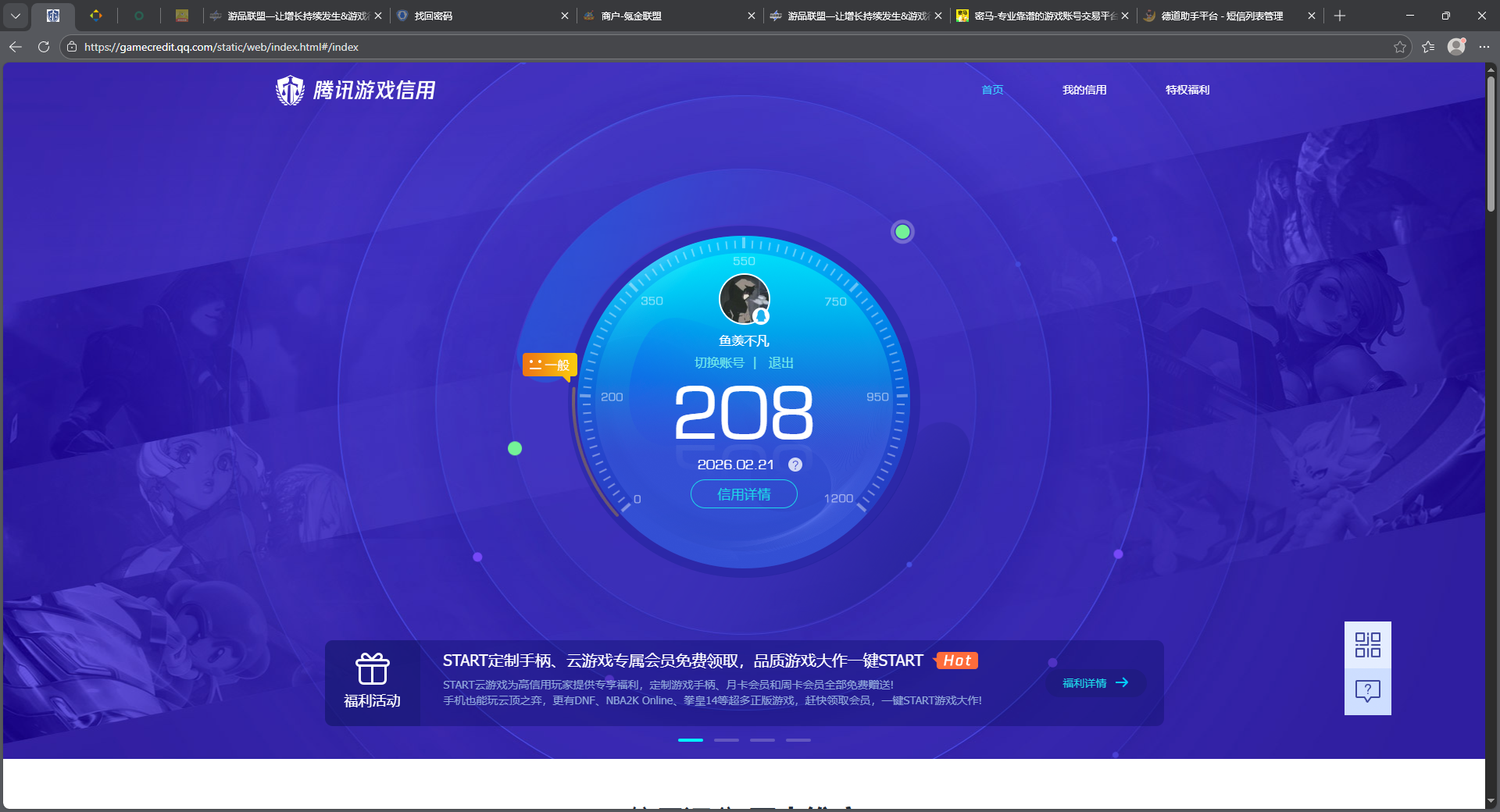Click the 退出 logout link
Screen dimensions: 1500x812
782,362
